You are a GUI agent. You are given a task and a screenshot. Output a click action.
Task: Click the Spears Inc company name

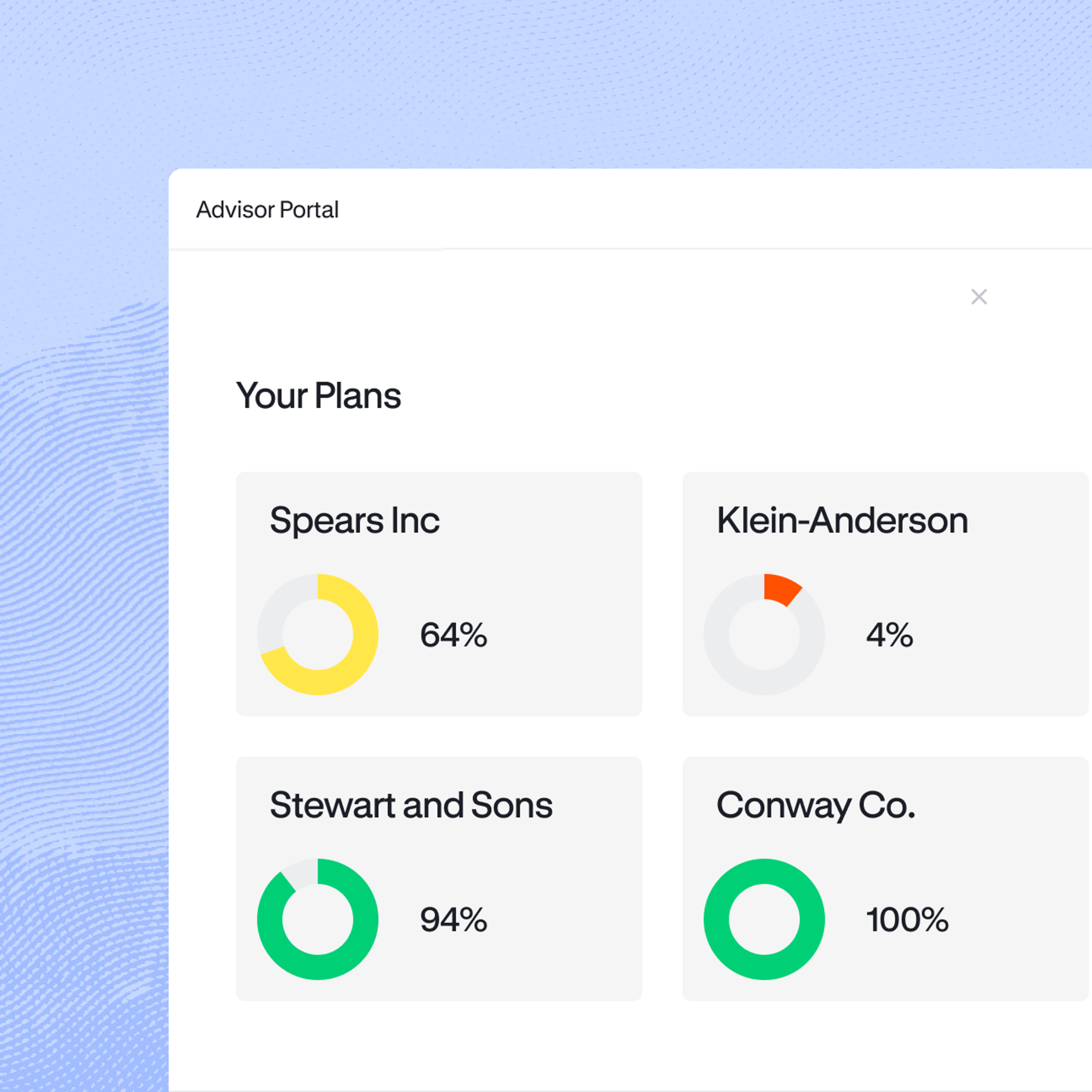[354, 521]
